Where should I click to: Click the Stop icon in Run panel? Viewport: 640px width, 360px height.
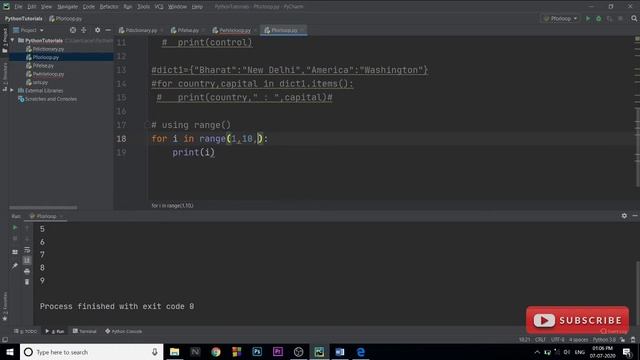coord(15,238)
